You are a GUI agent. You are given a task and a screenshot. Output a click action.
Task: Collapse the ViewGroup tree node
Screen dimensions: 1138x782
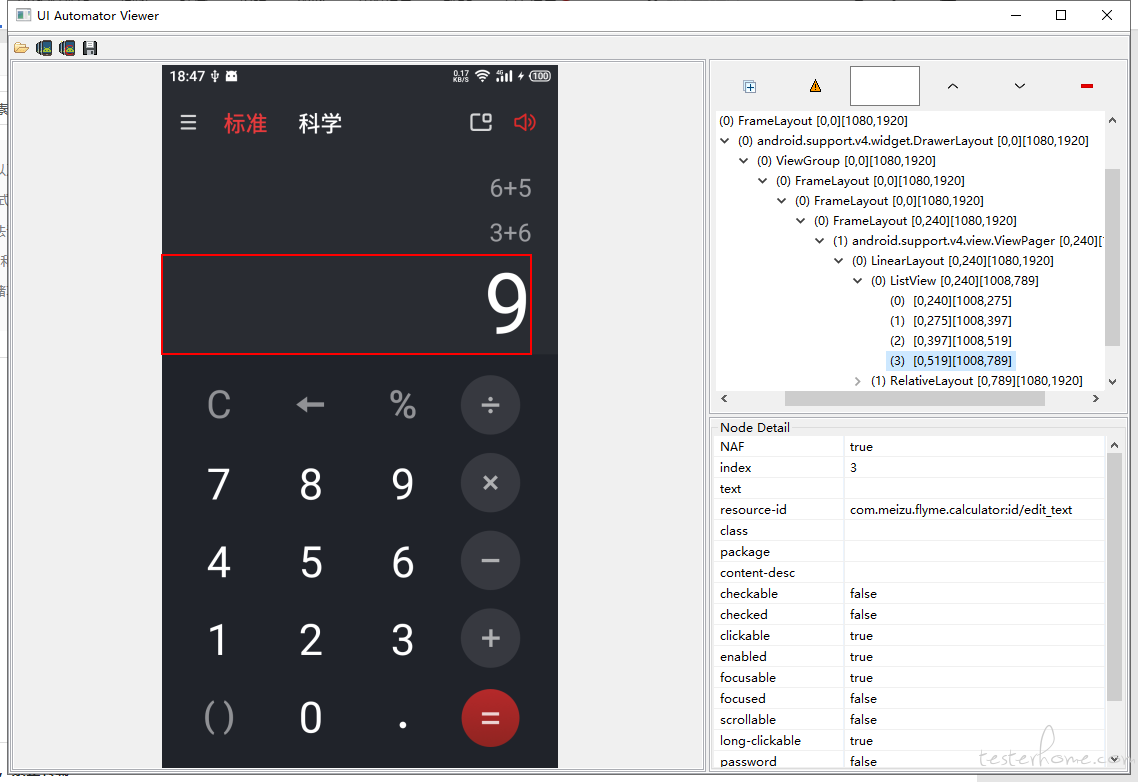[x=744, y=160]
